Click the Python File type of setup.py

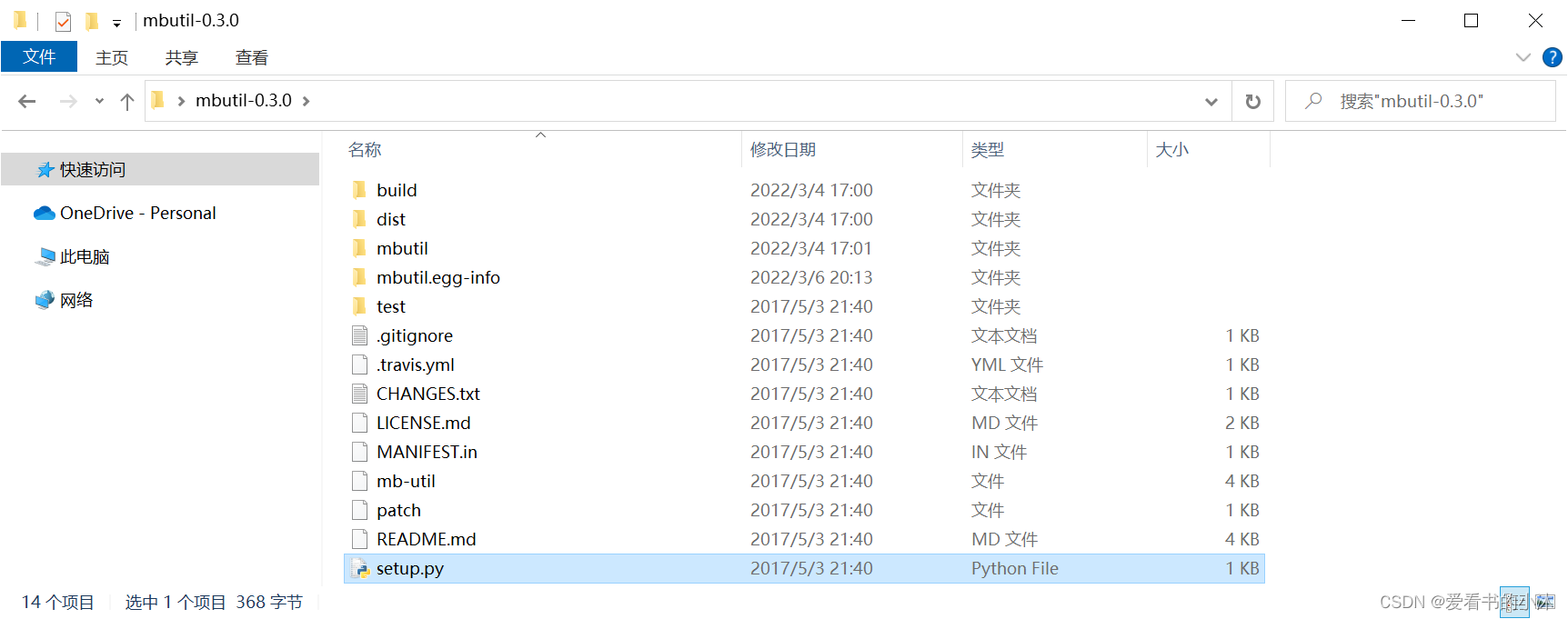click(1015, 568)
